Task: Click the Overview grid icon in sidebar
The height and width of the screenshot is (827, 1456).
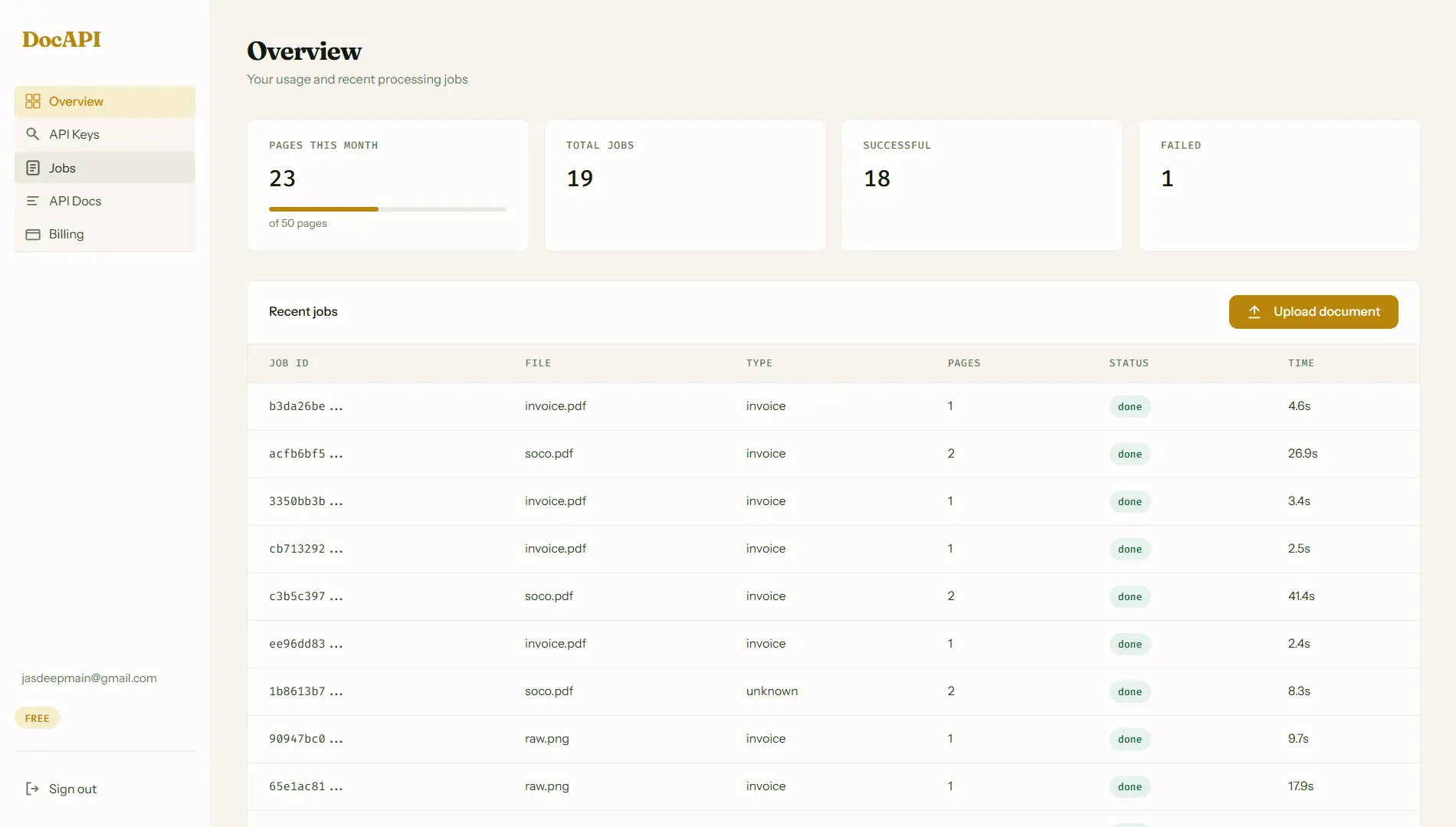Action: tap(33, 101)
